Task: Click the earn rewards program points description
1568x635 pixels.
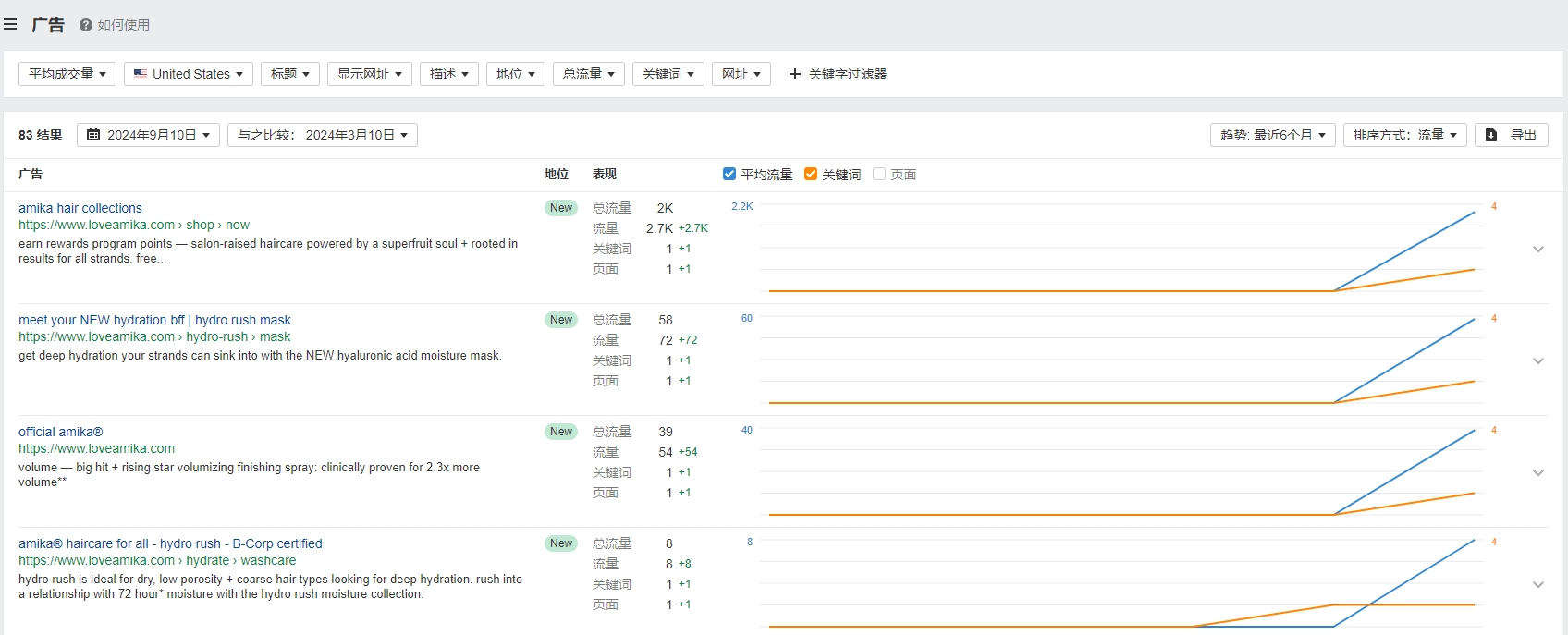Action: pyautogui.click(x=268, y=251)
